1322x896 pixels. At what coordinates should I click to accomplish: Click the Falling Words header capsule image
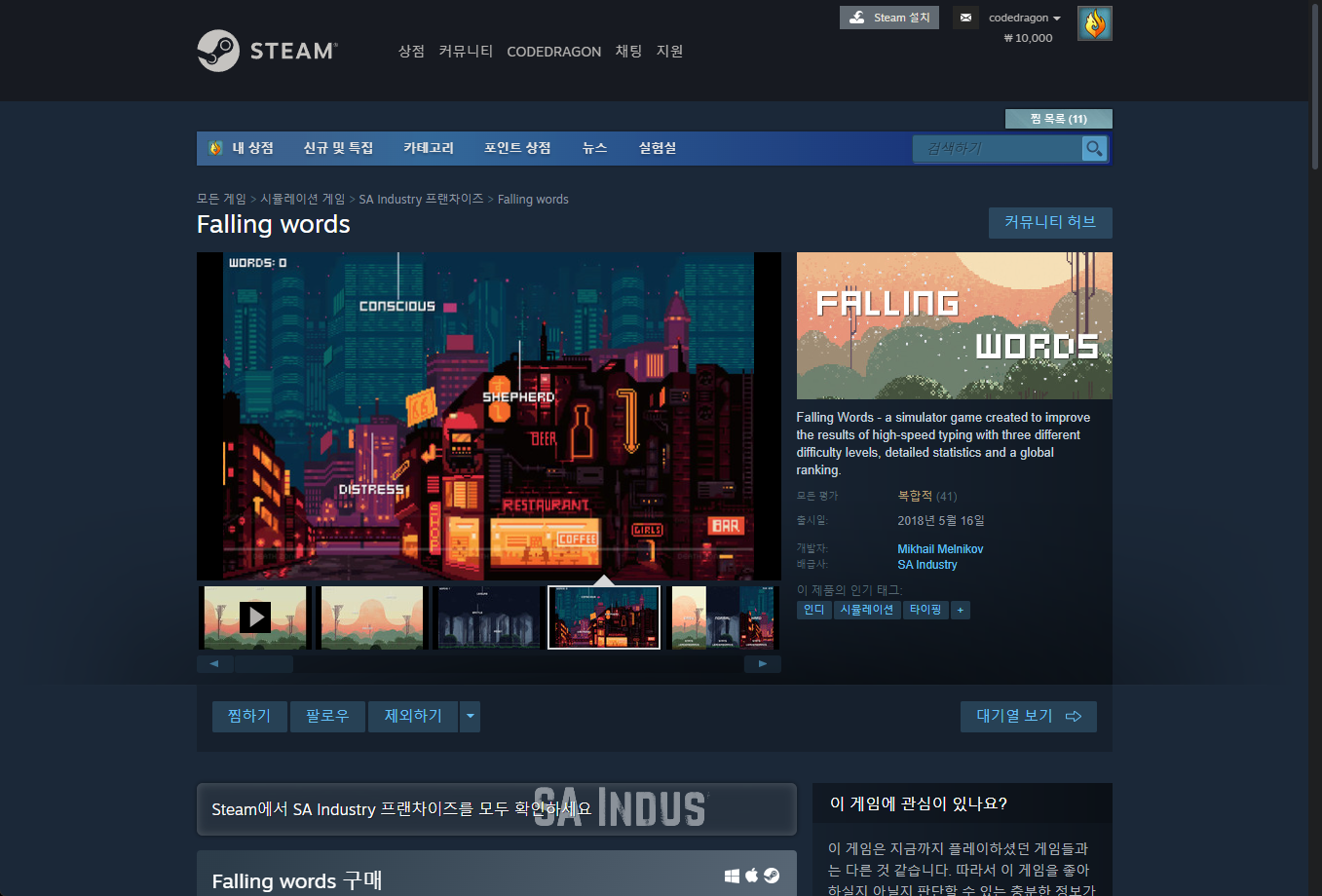[955, 325]
